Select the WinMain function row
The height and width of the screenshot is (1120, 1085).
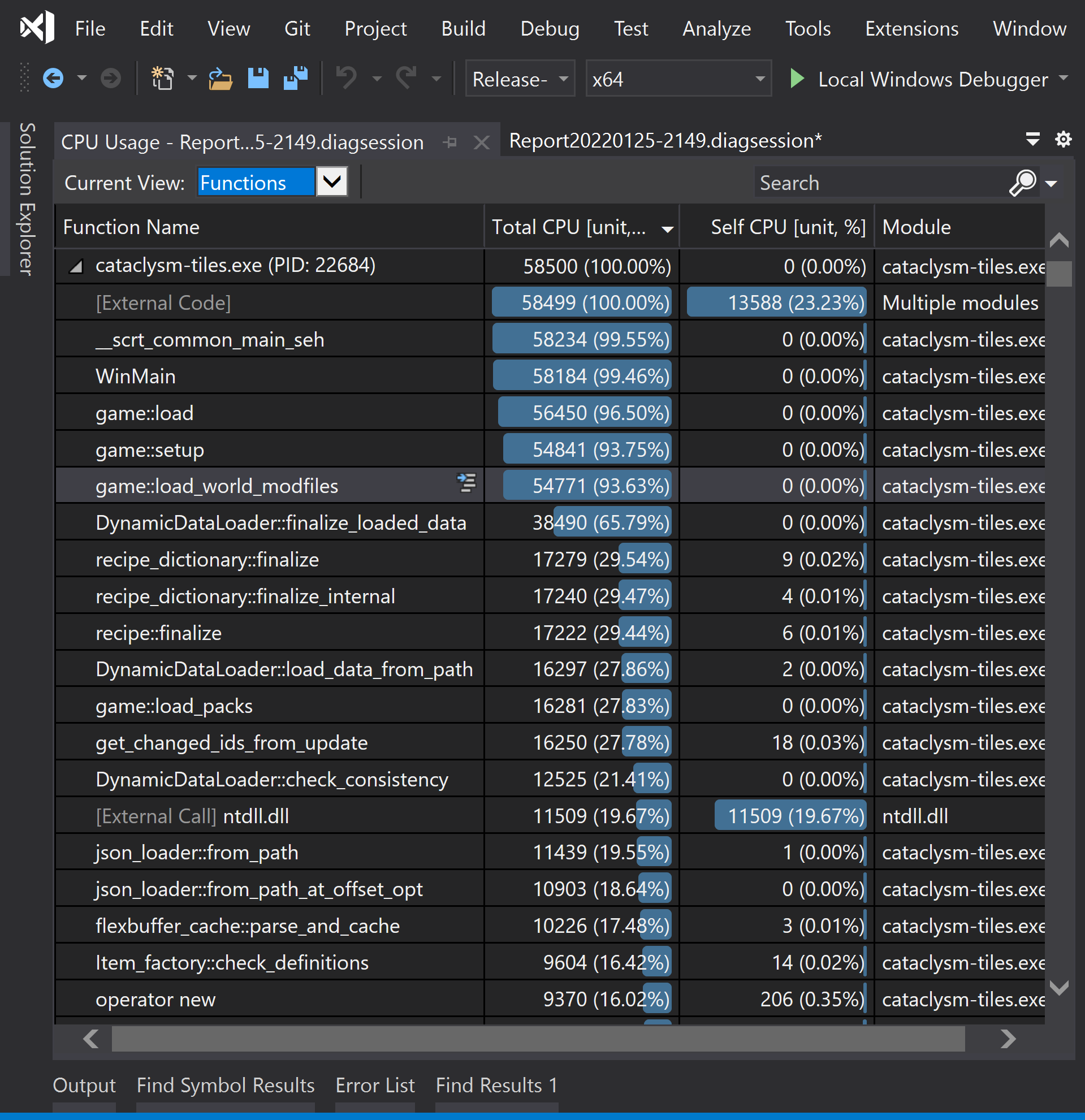(550, 376)
